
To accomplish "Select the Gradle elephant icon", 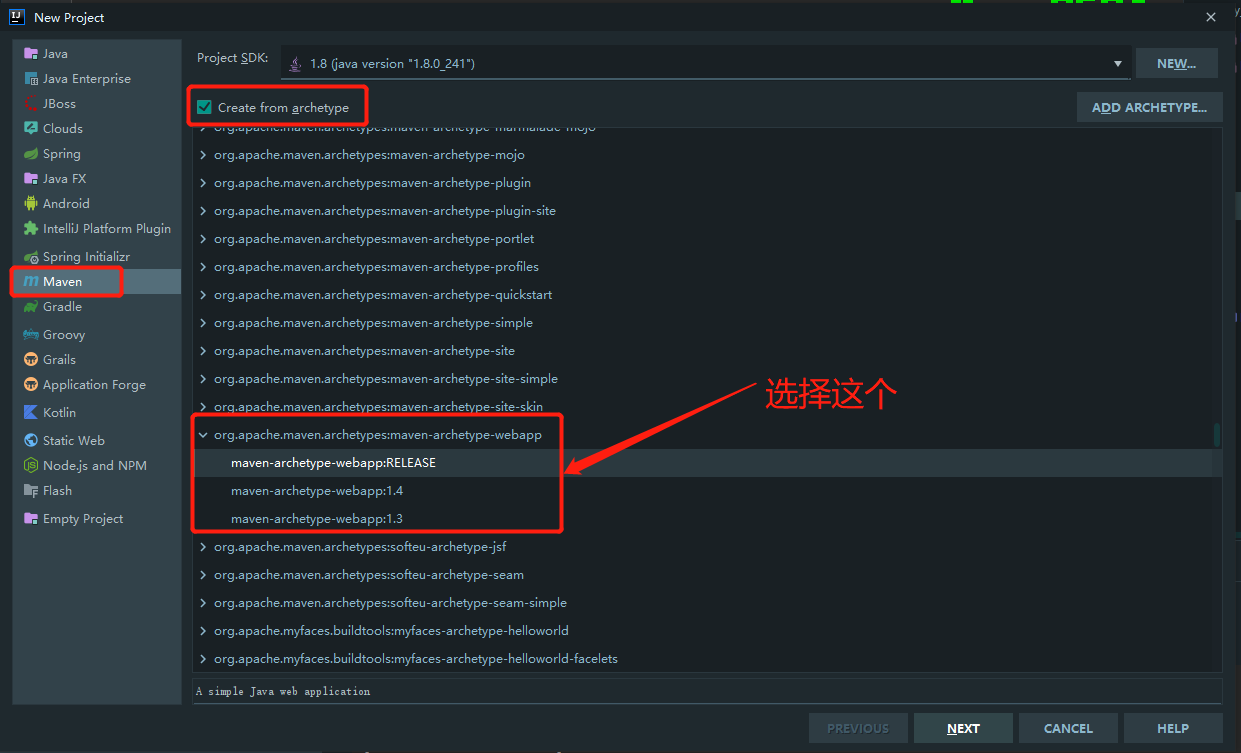I will pyautogui.click(x=31, y=307).
